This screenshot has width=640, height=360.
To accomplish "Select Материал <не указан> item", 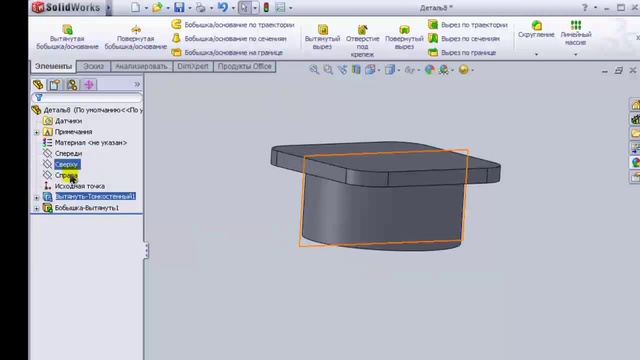I will pos(85,143).
